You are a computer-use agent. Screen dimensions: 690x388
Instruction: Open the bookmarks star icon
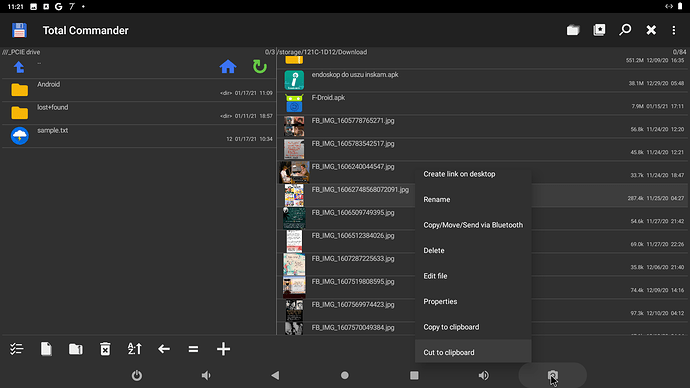(x=599, y=30)
